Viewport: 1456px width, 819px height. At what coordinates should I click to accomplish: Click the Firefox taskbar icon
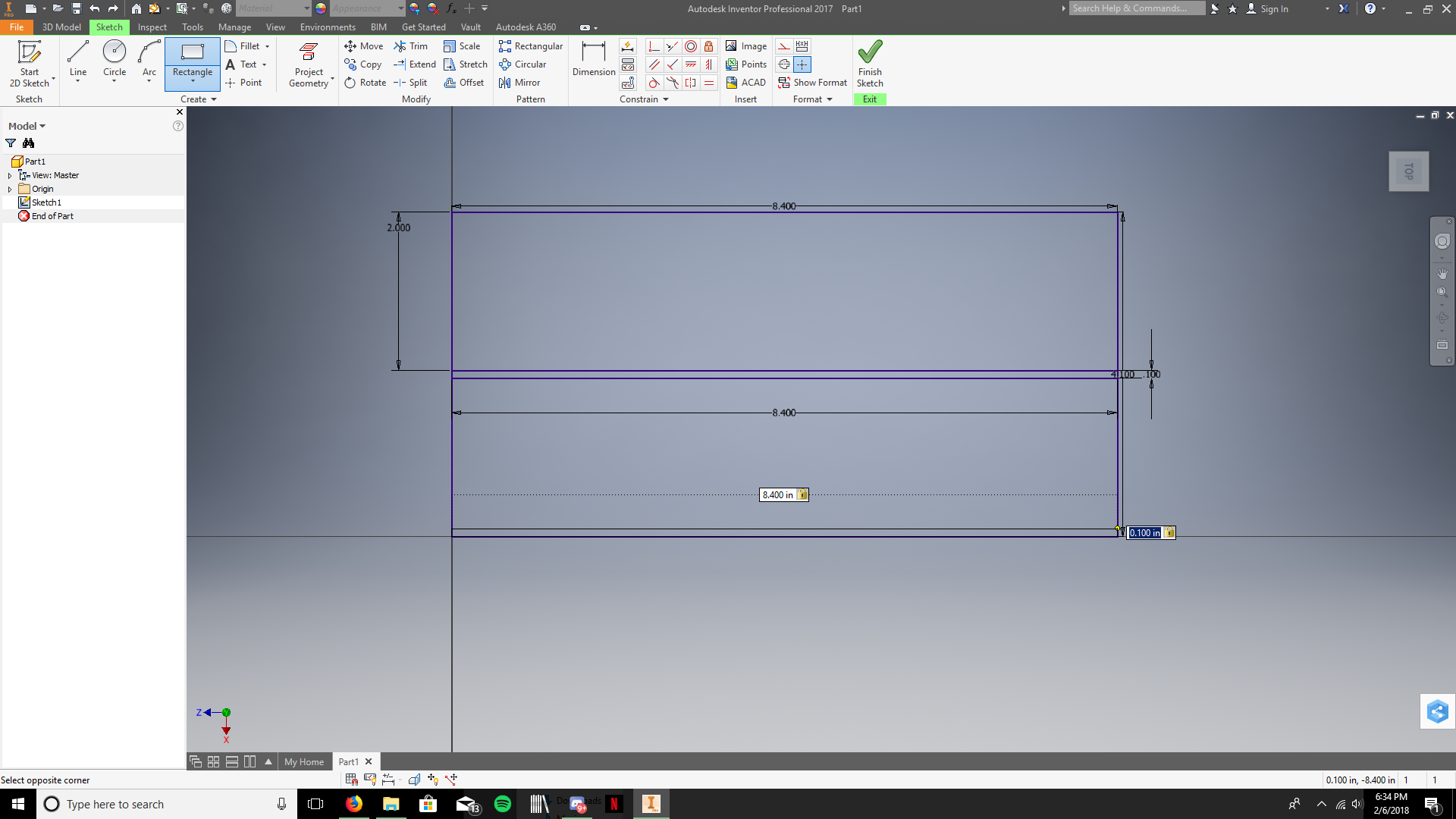tap(354, 803)
